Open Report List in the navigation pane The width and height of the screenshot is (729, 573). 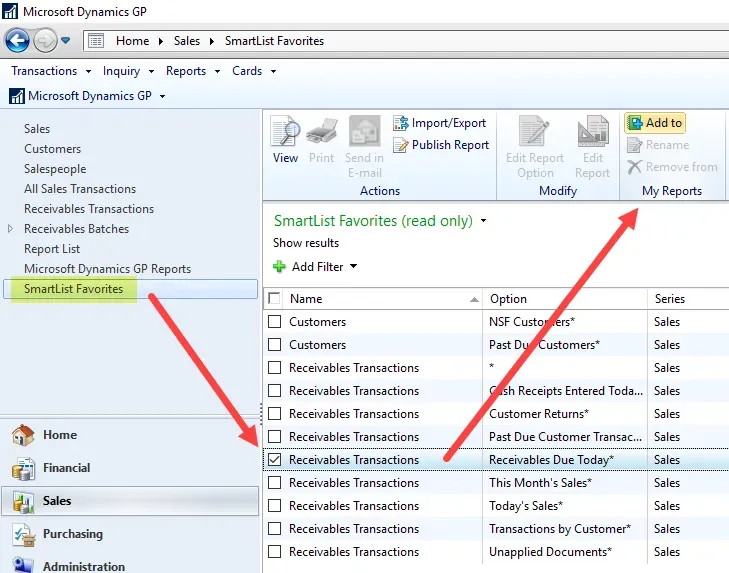[52, 249]
